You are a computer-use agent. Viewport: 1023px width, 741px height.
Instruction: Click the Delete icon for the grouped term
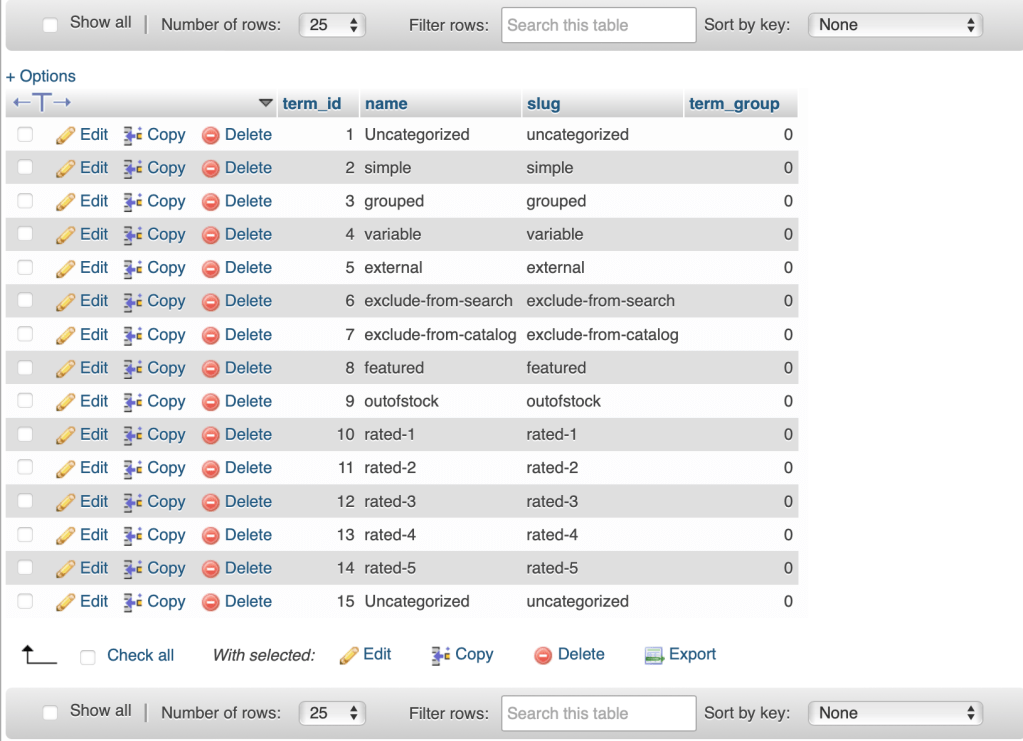coord(210,201)
